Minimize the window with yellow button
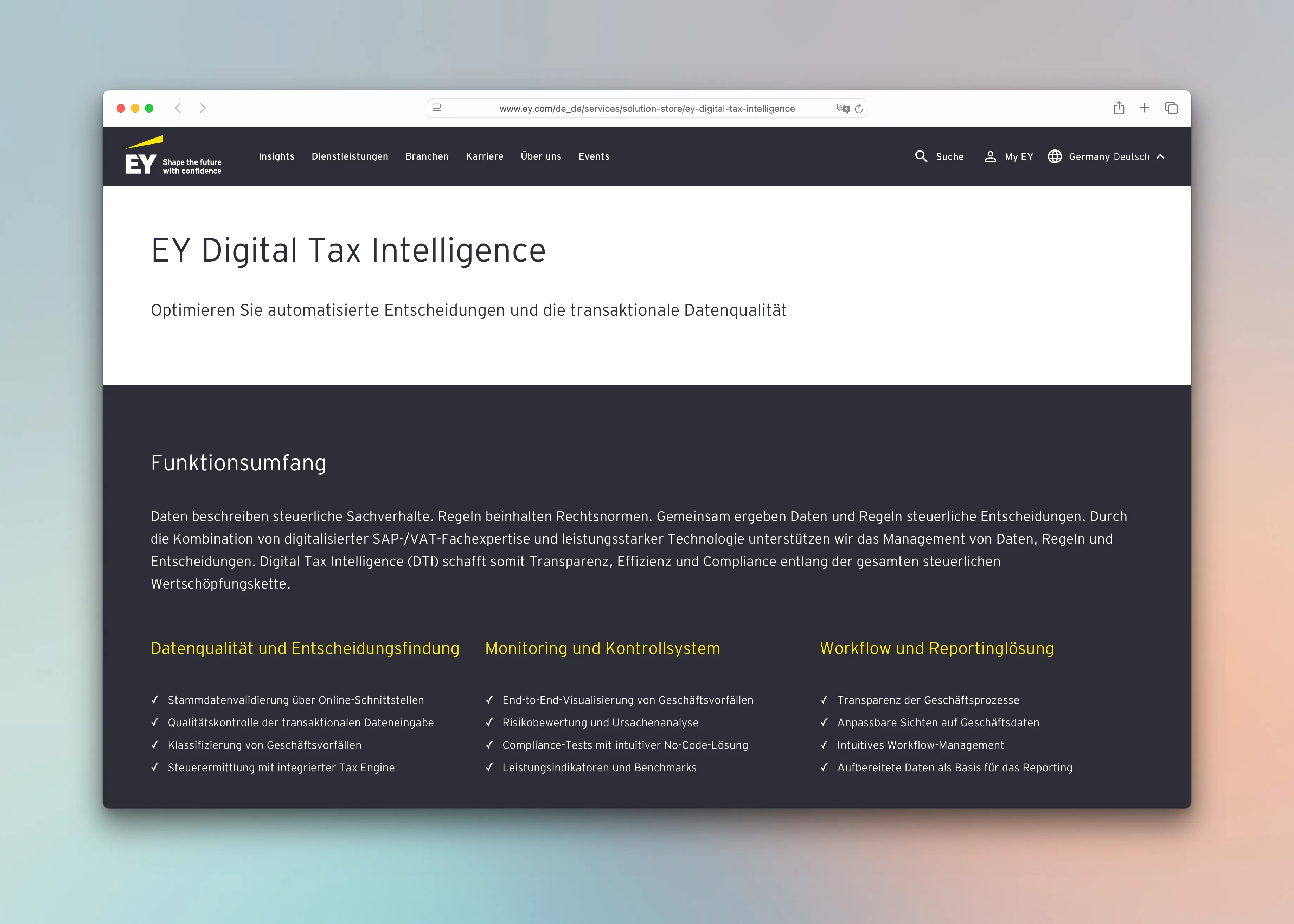 click(x=135, y=108)
